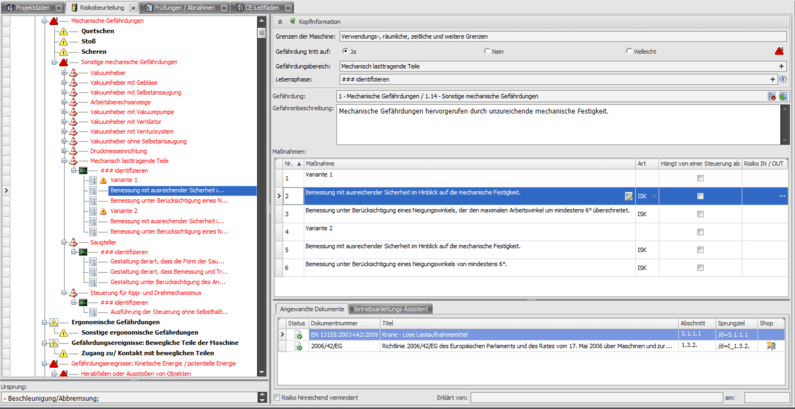Click the blue info icon beside Lebensphase

click(x=783, y=80)
